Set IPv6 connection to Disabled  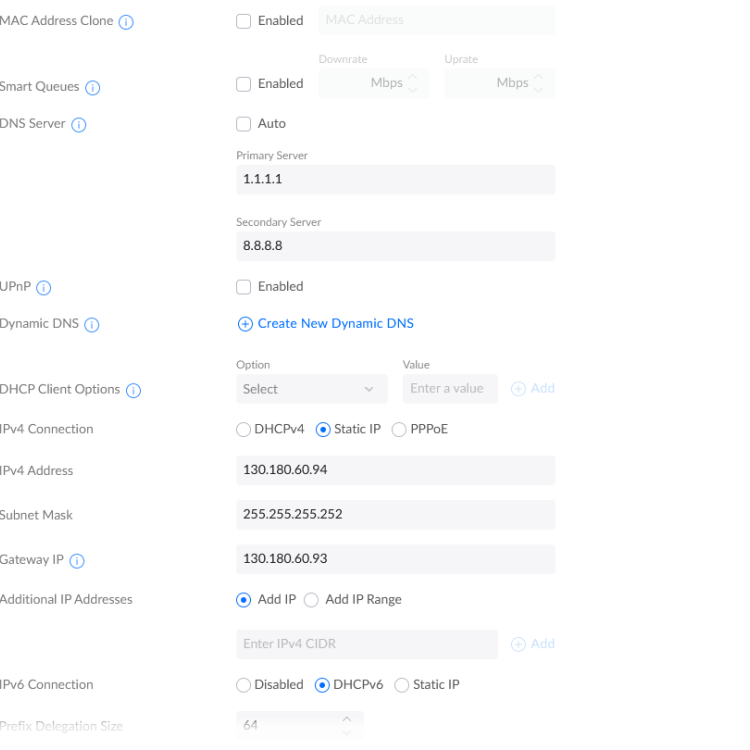coord(244,685)
